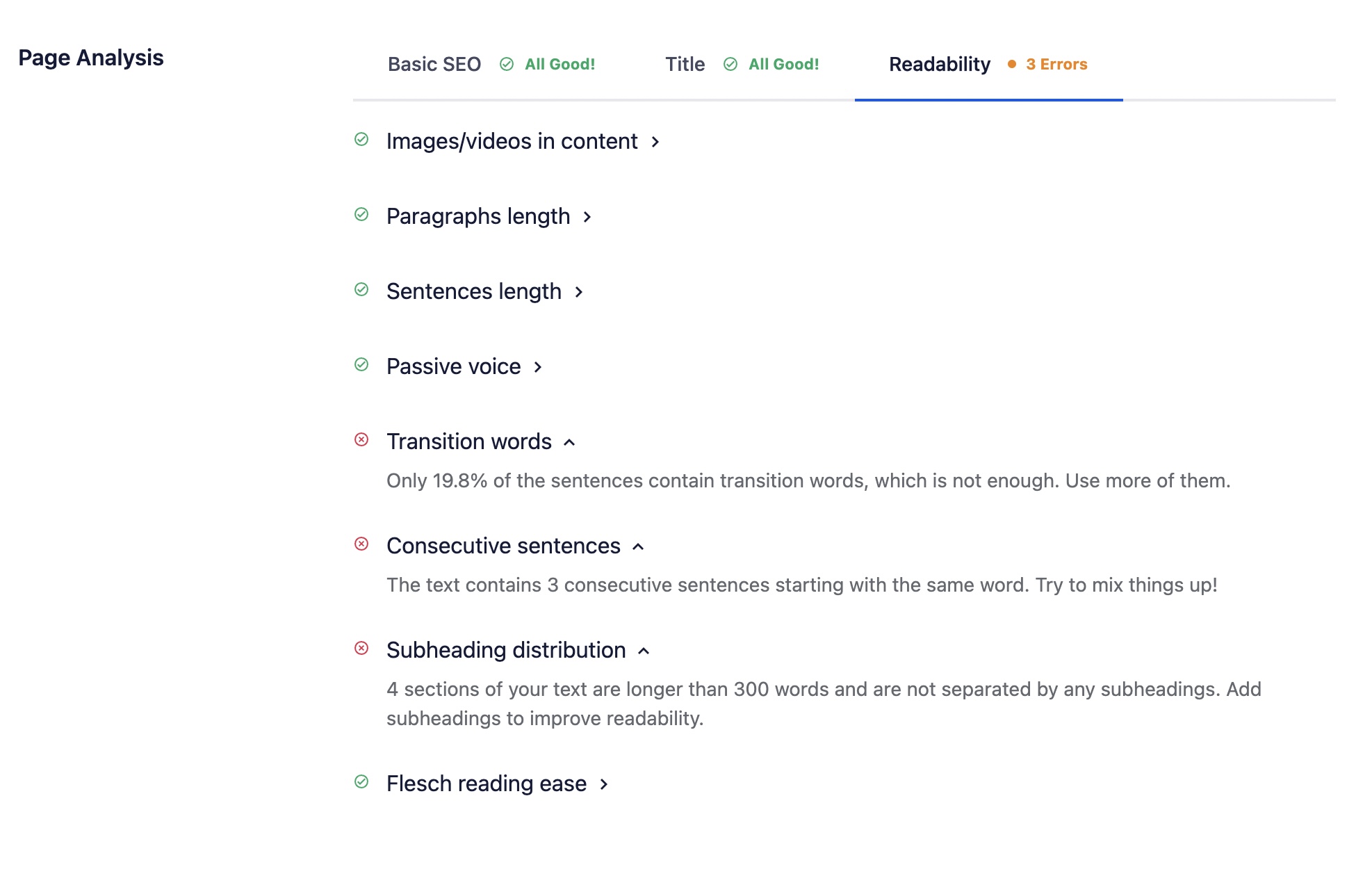Click the Sentences length label
The image size is (1372, 876).
click(474, 291)
